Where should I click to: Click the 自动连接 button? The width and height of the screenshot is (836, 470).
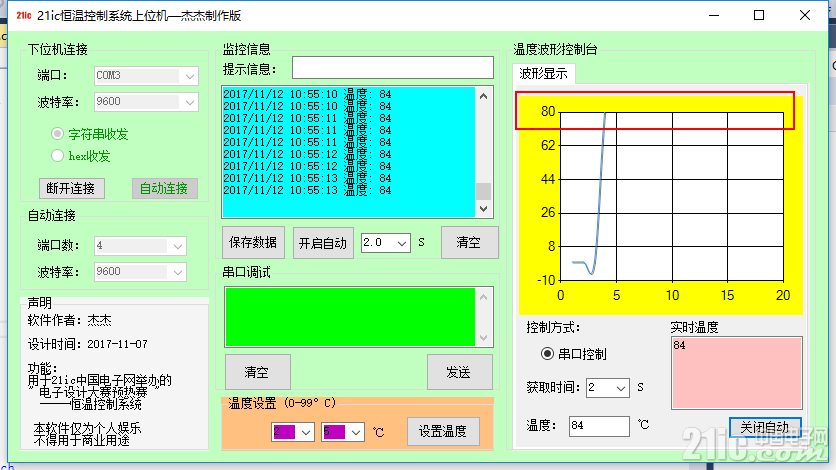tap(164, 188)
